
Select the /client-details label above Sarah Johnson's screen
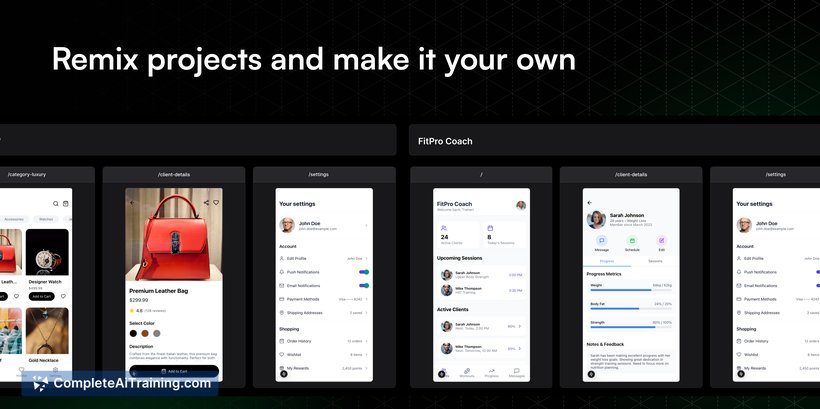point(631,175)
